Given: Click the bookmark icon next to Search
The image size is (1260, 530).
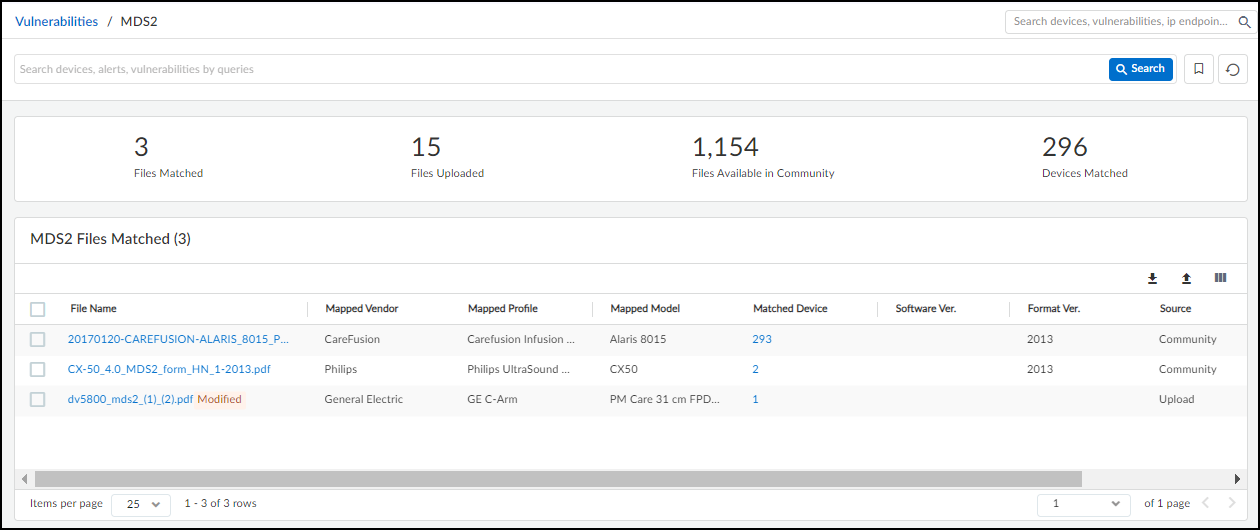Looking at the screenshot, I should [1198, 69].
